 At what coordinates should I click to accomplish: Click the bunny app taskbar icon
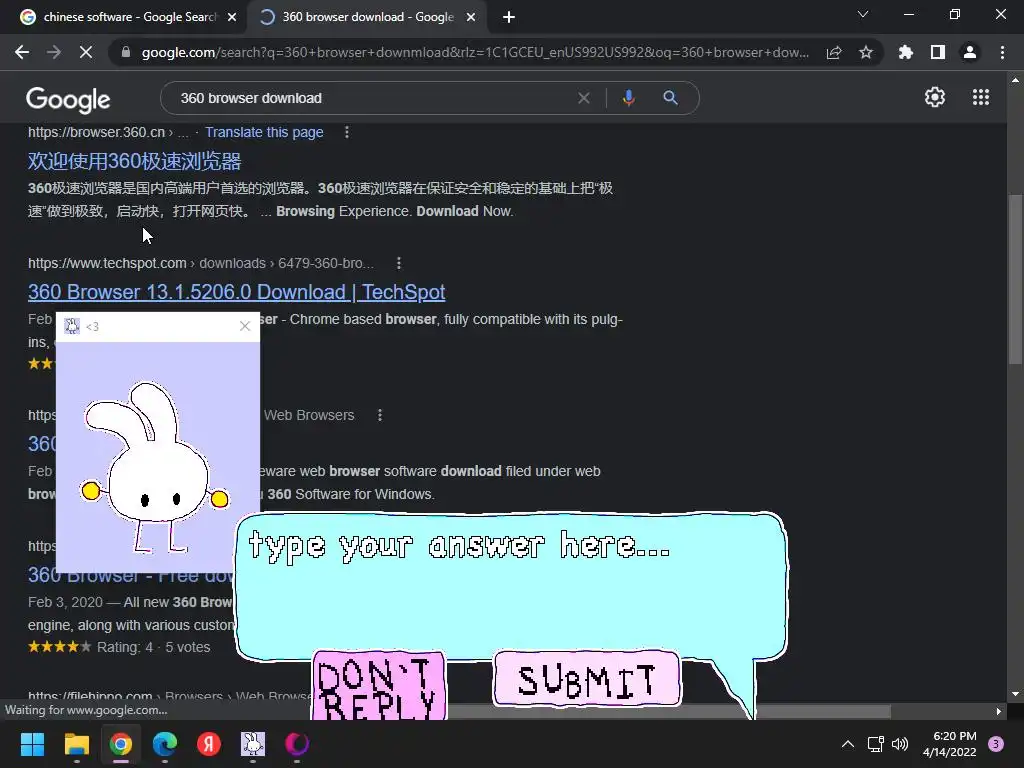click(253, 744)
